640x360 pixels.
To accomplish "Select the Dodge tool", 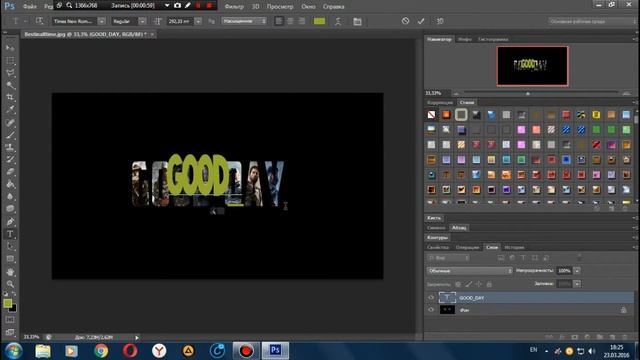I will click(x=10, y=209).
